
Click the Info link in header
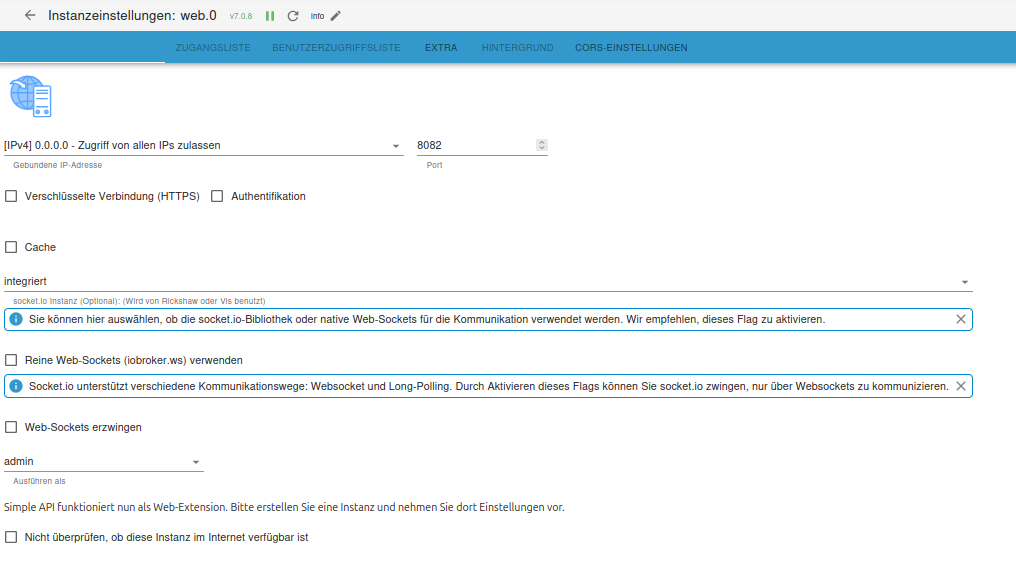(317, 16)
